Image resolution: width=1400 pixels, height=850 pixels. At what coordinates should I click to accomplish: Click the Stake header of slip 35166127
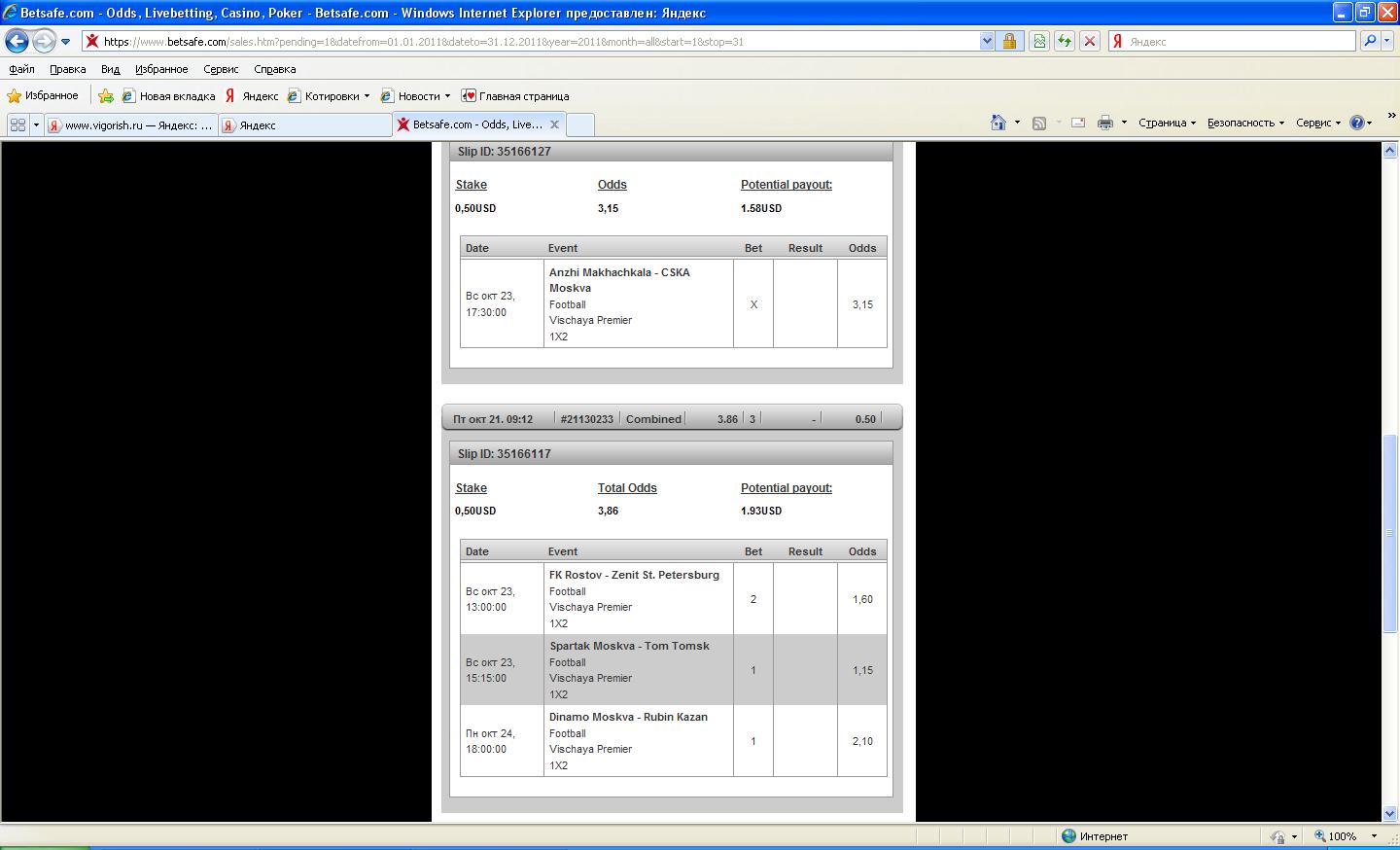pyautogui.click(x=471, y=185)
